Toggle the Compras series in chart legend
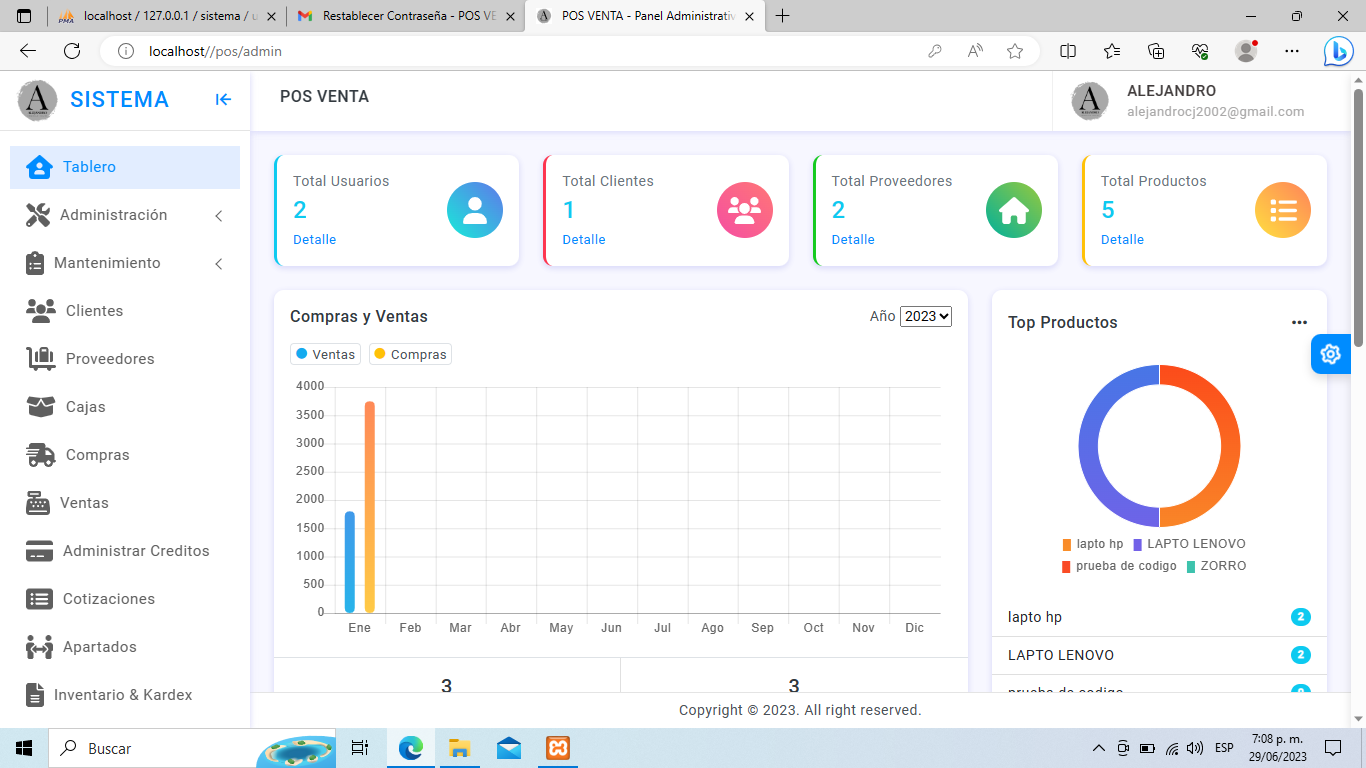The image size is (1366, 768). (x=411, y=354)
